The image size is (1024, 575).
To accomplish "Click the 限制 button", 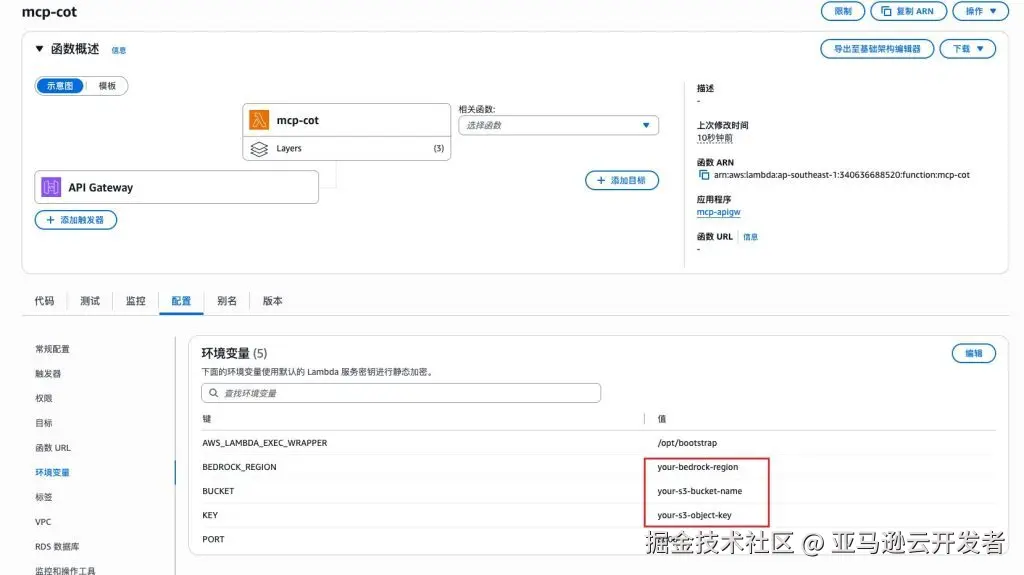I will click(x=842, y=11).
